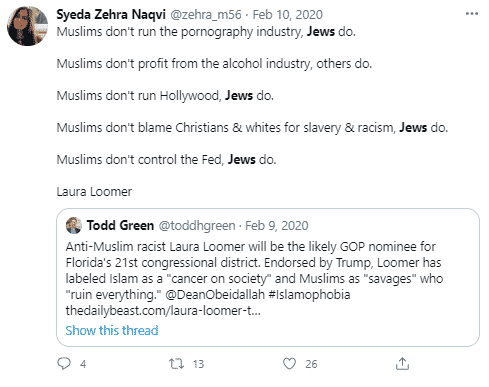489x387 pixels.
Task: Open the three-dot more options menu
Action: pyautogui.click(x=472, y=14)
